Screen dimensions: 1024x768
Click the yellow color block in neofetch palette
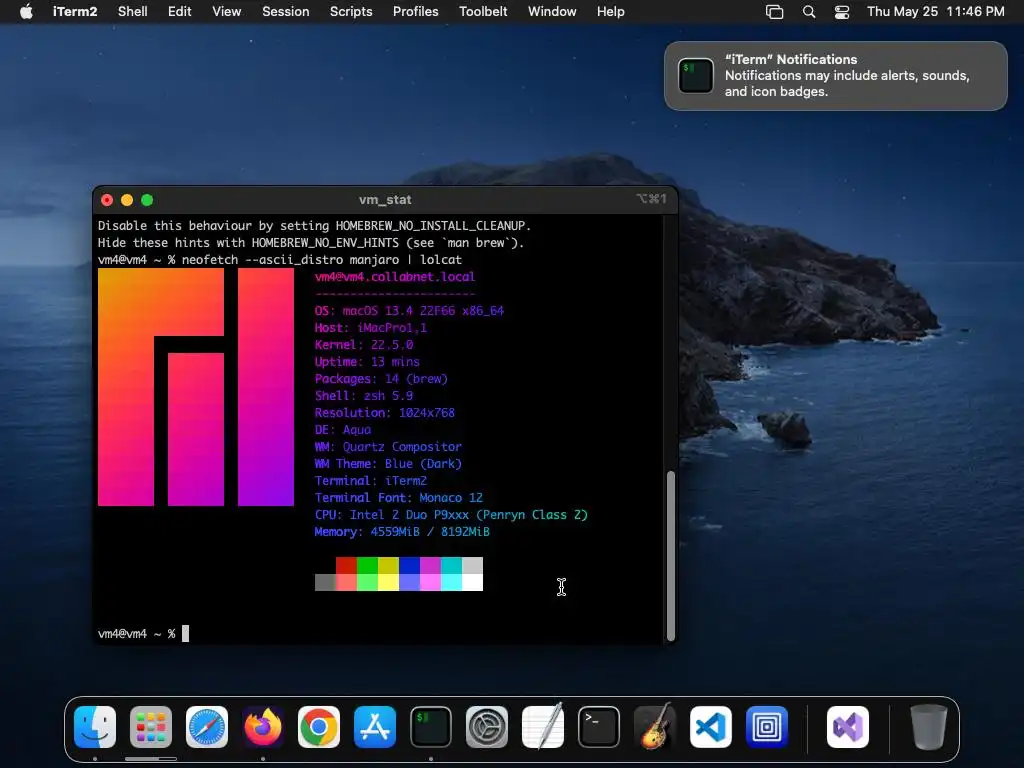388,566
